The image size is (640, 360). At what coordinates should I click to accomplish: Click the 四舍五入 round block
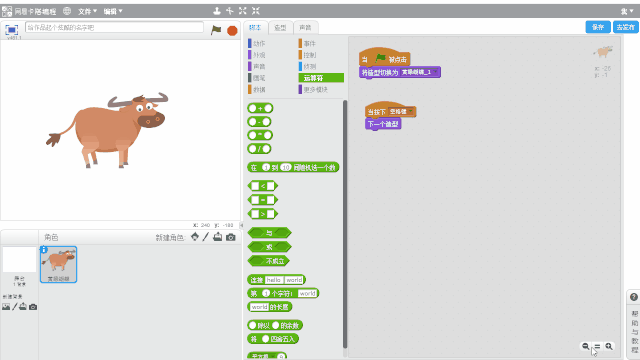click(x=273, y=339)
